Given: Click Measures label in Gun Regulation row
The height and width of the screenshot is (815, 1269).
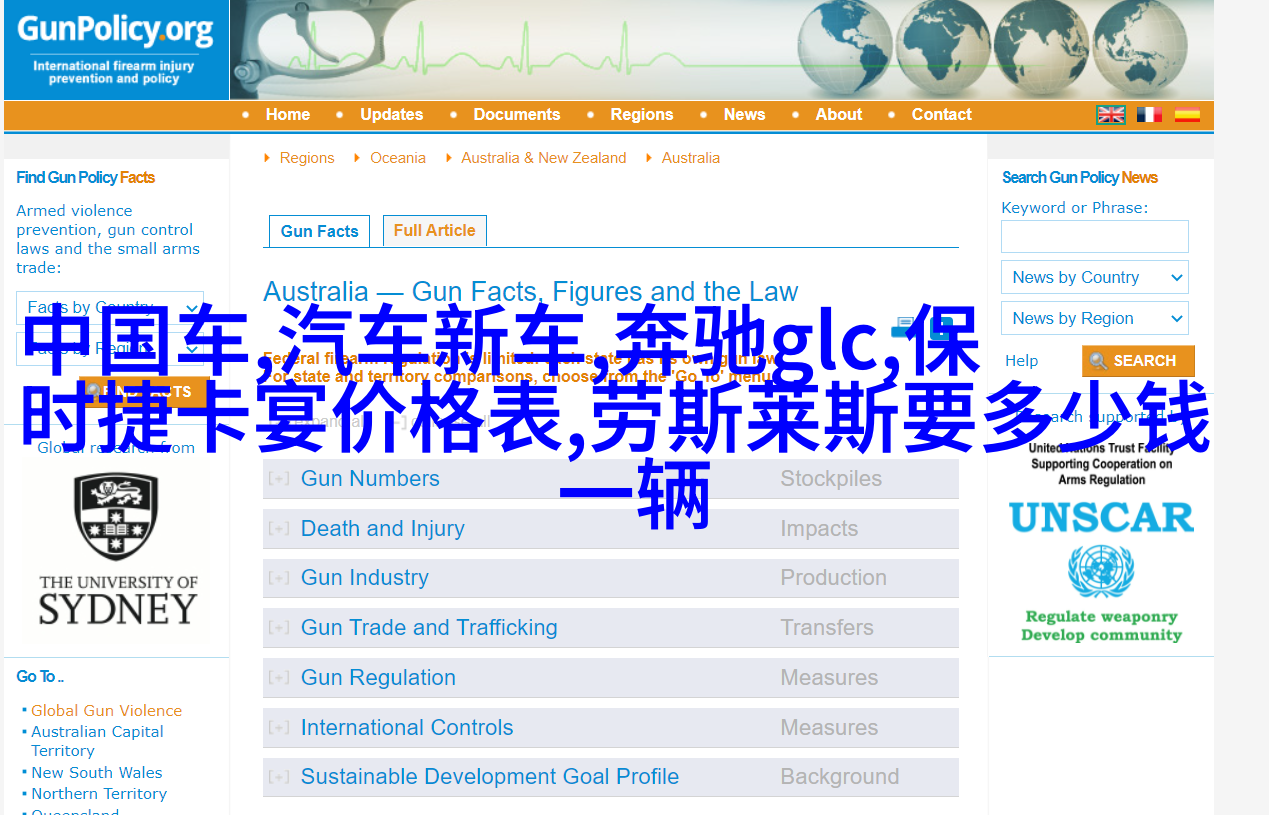Looking at the screenshot, I should pyautogui.click(x=830, y=678).
